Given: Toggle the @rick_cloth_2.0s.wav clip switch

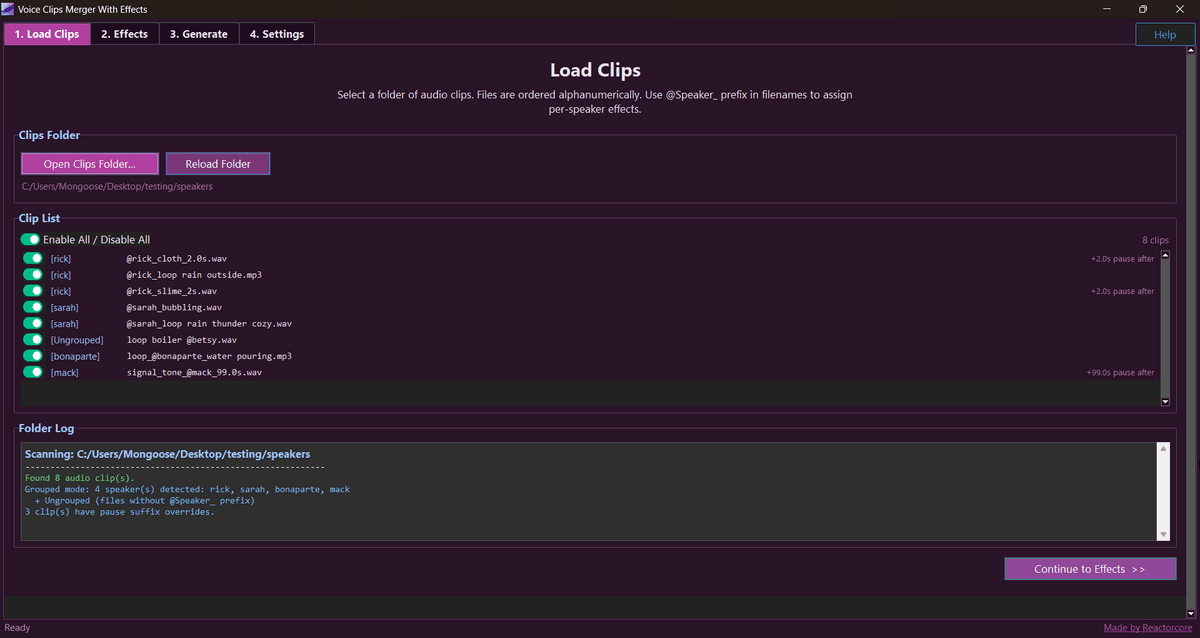Looking at the screenshot, I should (x=33, y=259).
